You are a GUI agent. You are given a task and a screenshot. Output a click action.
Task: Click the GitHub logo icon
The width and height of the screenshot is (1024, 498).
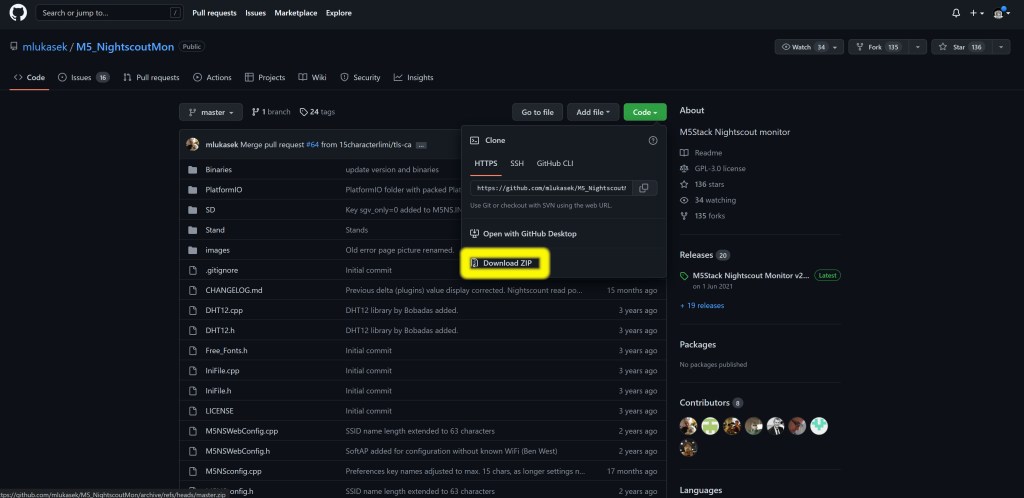click(x=18, y=13)
